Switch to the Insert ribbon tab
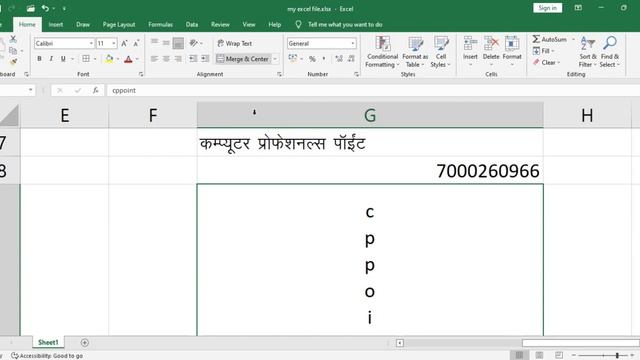640x360 pixels. click(x=56, y=24)
